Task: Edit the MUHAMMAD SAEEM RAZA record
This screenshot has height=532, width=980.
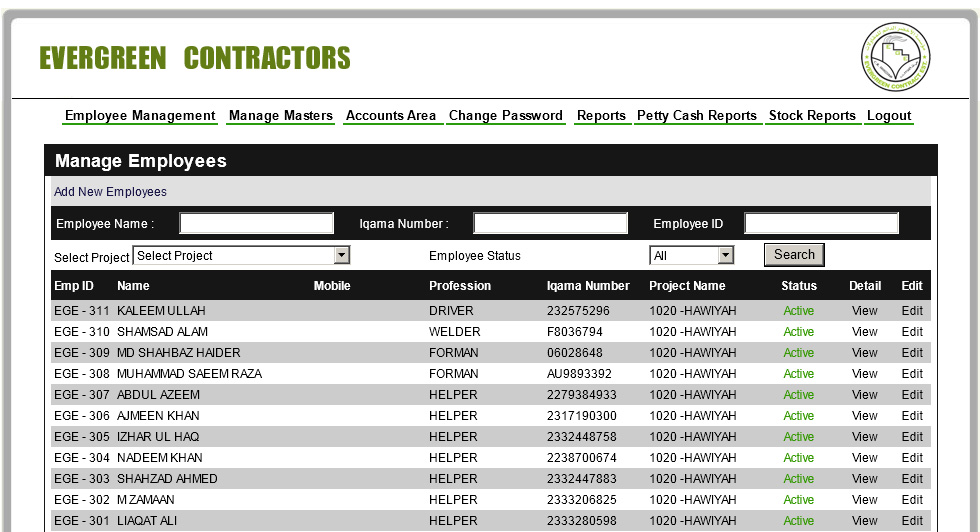Action: coord(912,374)
